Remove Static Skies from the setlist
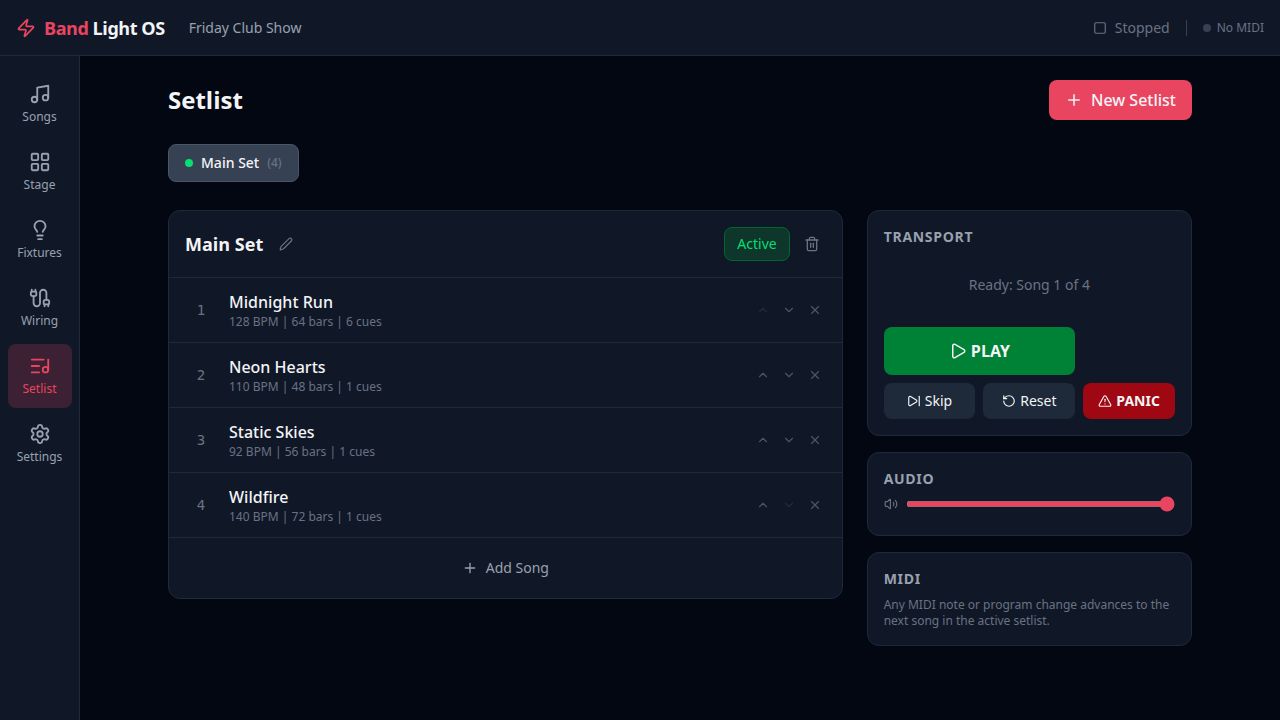The image size is (1280, 720). pyautogui.click(x=815, y=440)
